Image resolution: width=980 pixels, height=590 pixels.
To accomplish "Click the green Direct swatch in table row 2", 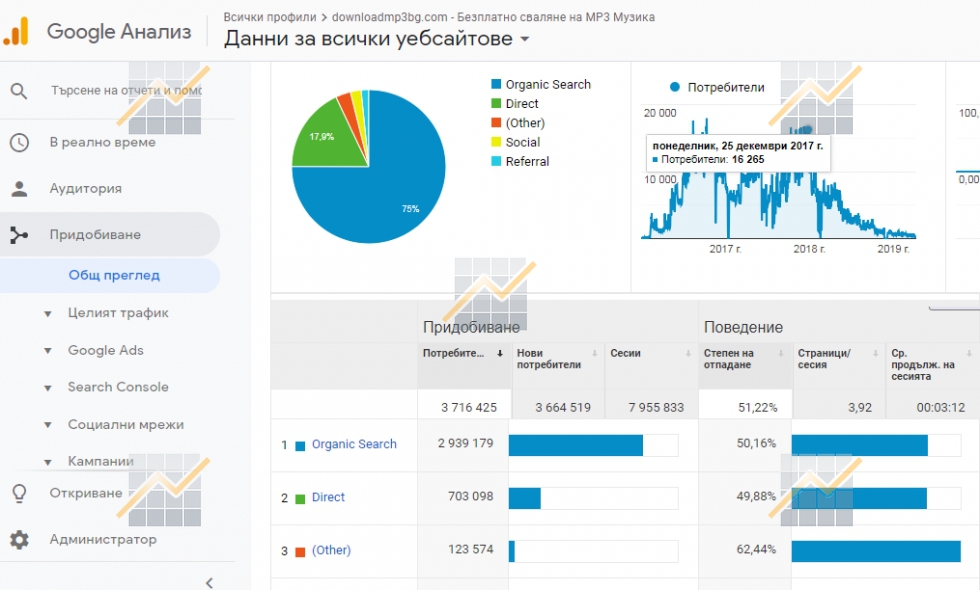I will [x=300, y=499].
